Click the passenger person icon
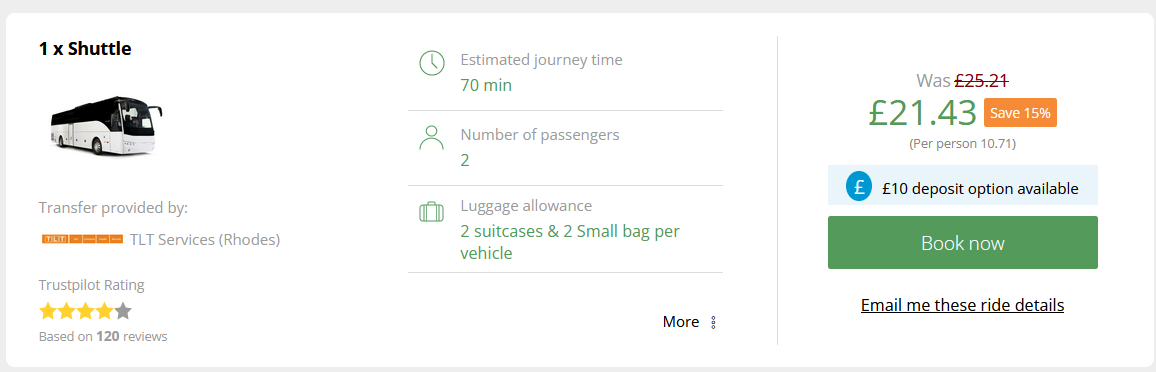The image size is (1156, 372). point(431,138)
